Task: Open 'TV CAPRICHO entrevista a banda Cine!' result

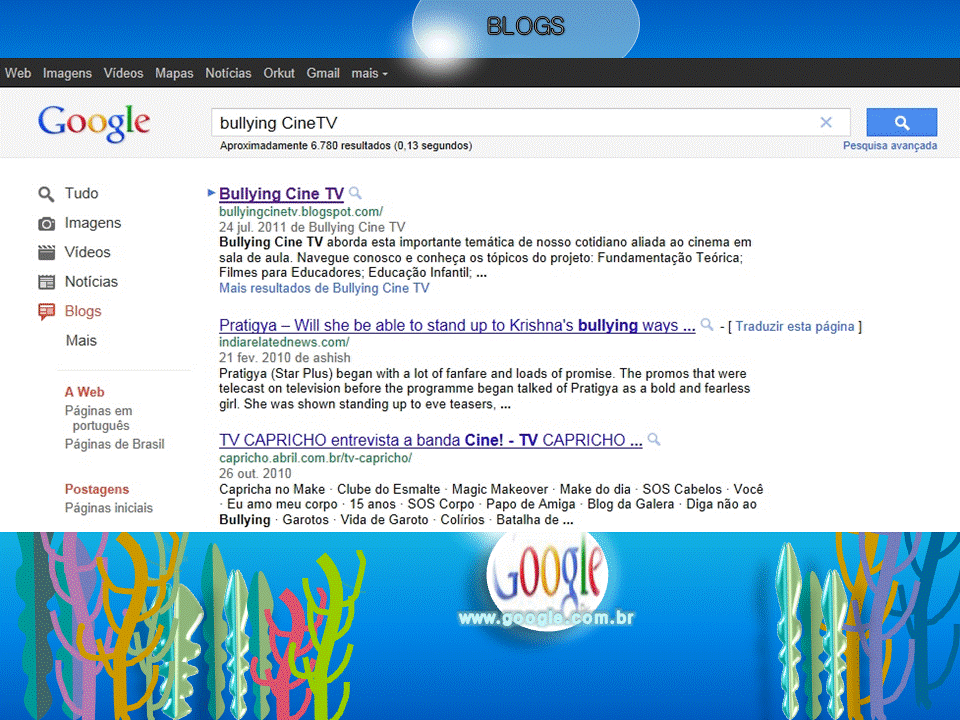Action: 431,440
